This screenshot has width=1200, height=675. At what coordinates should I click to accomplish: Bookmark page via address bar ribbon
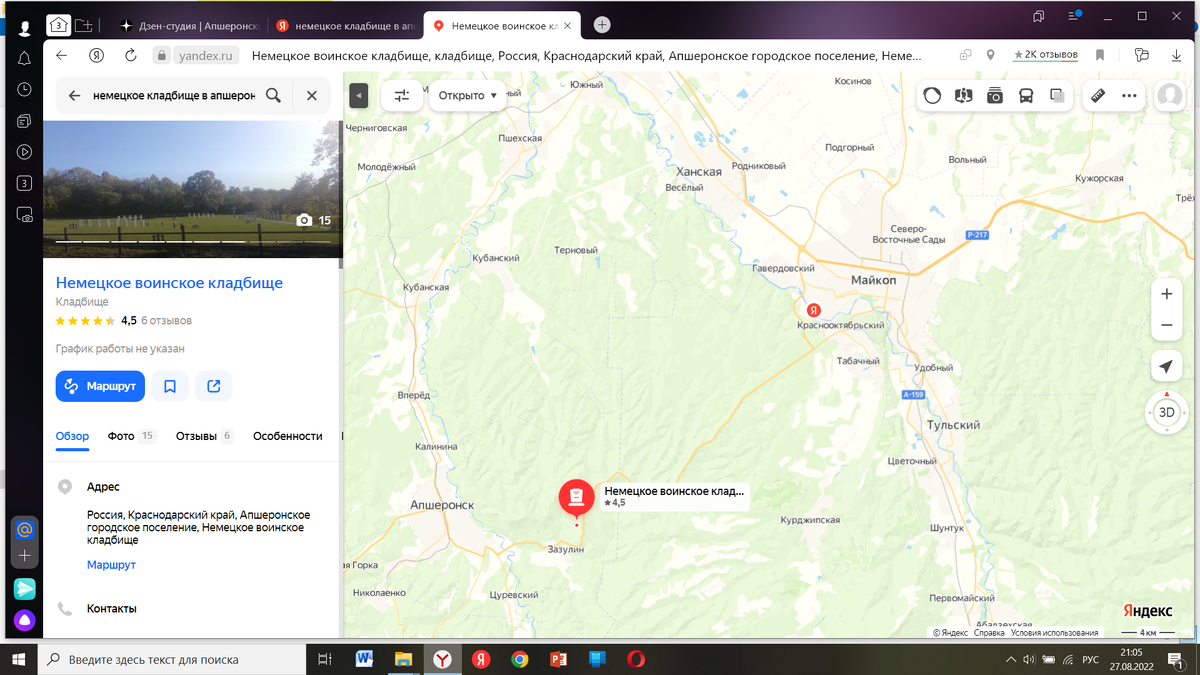tap(1100, 56)
